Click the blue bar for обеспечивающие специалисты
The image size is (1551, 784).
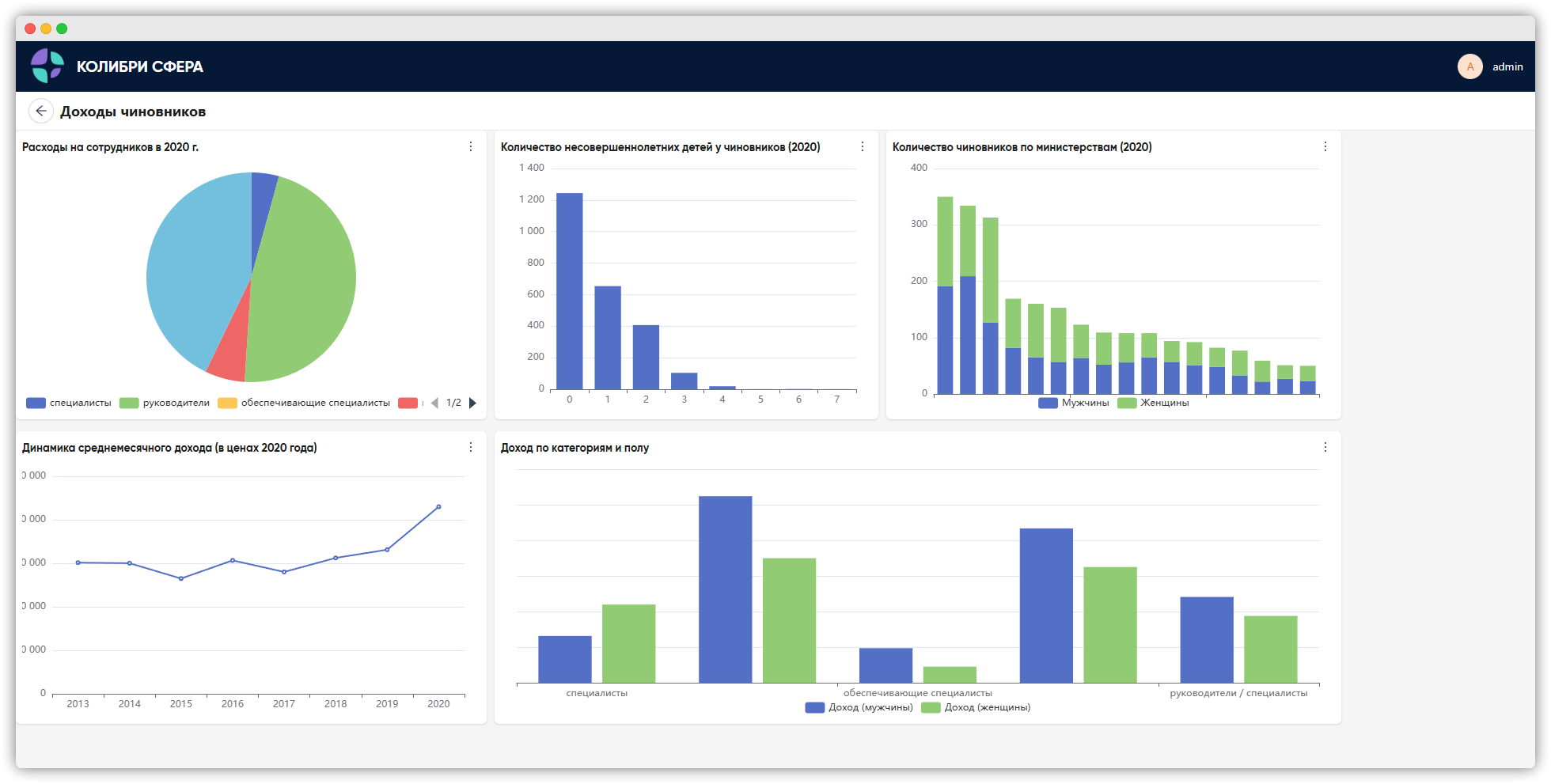(x=886, y=666)
